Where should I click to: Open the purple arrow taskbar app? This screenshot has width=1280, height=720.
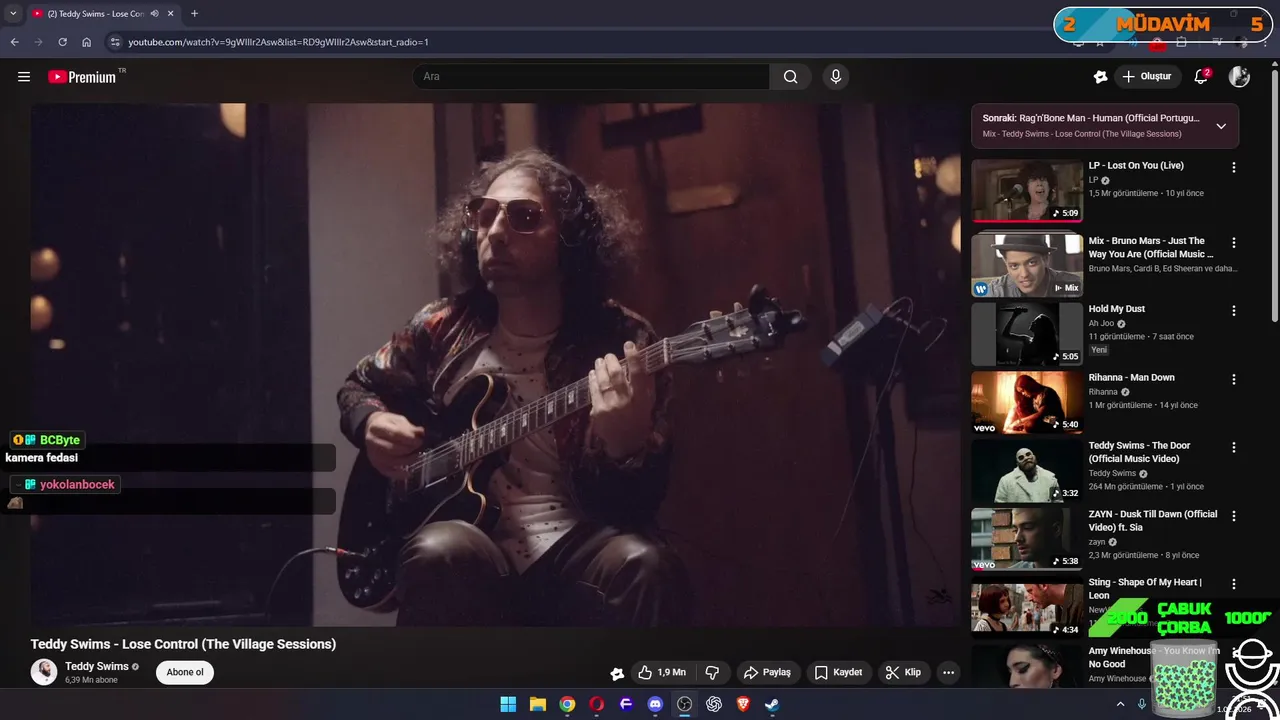point(626,704)
